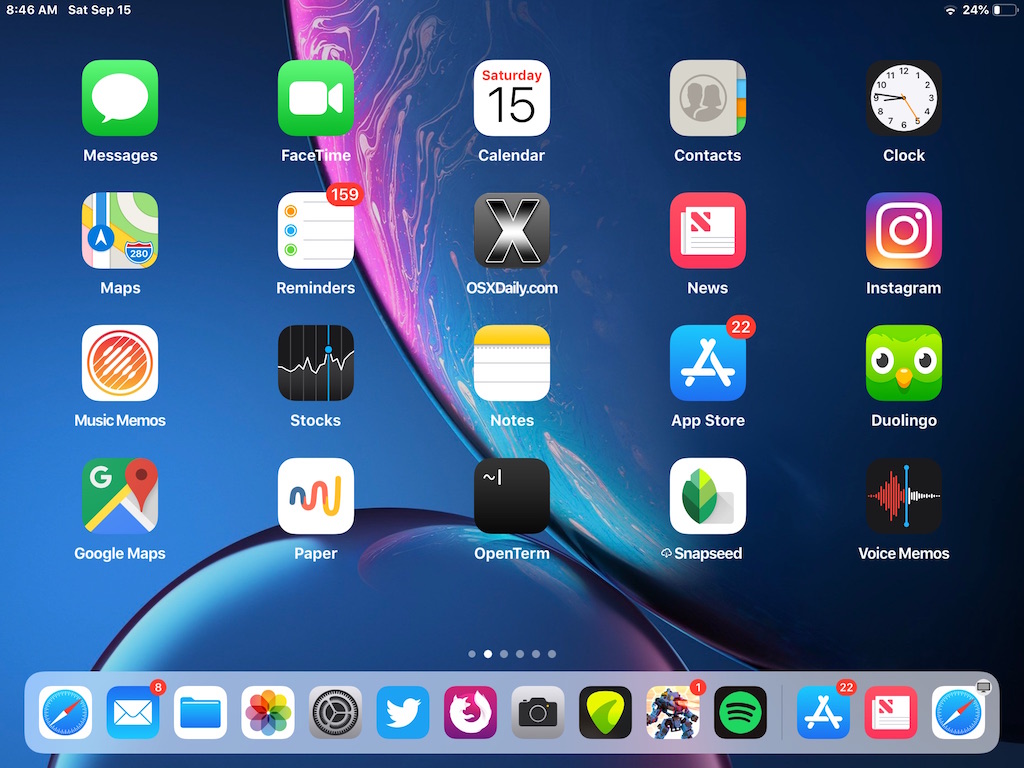Screen dimensions: 1024x768
Task: Open the Music Memos app
Action: [120, 363]
